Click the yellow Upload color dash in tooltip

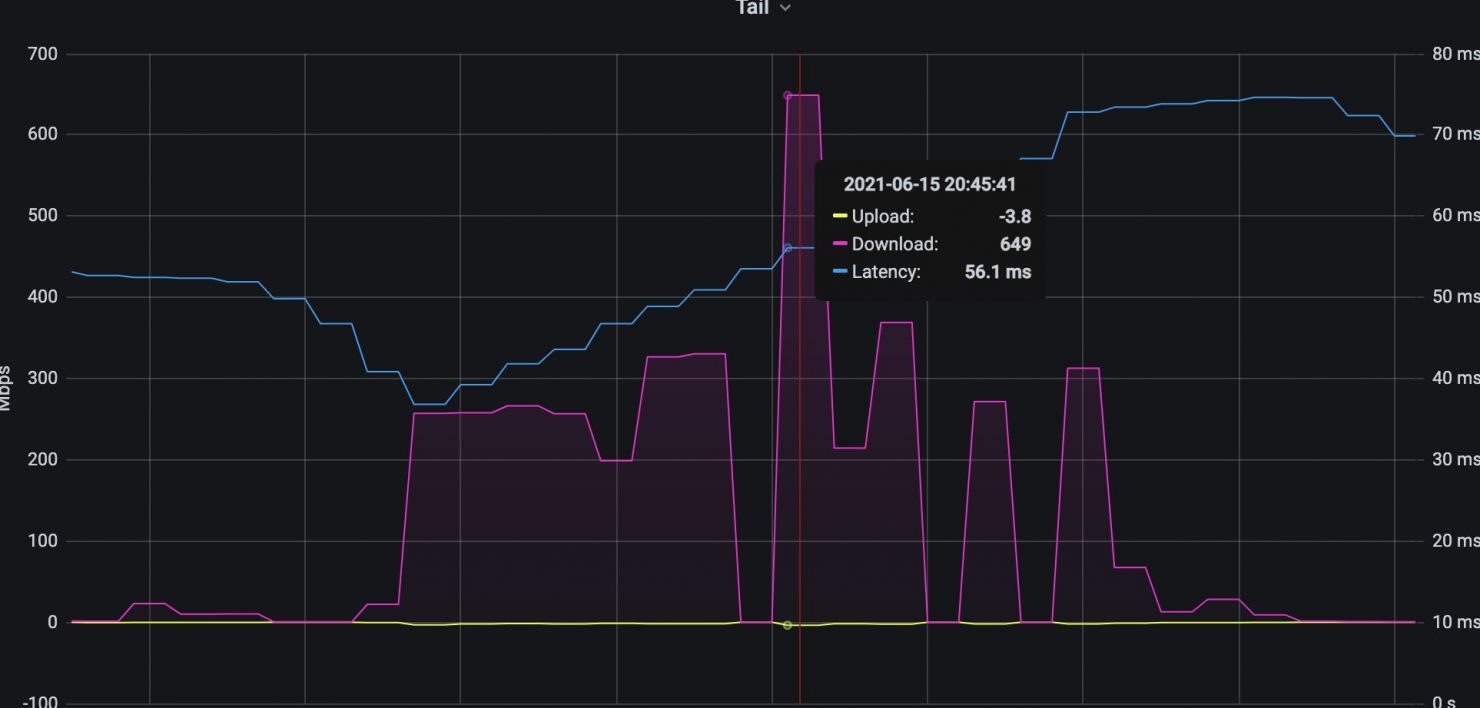(x=840, y=216)
